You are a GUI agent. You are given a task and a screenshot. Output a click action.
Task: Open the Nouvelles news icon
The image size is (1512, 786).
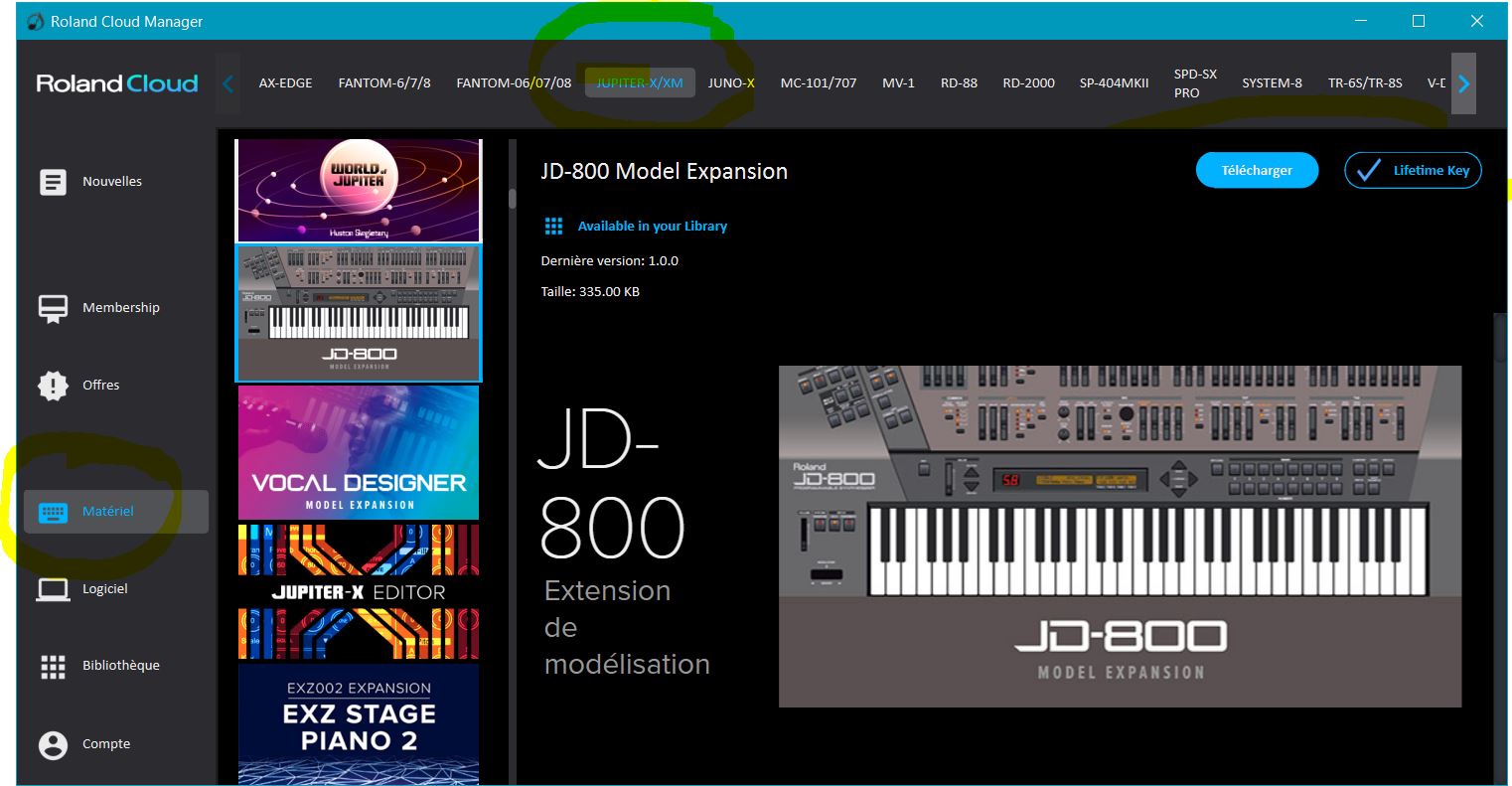(x=53, y=182)
